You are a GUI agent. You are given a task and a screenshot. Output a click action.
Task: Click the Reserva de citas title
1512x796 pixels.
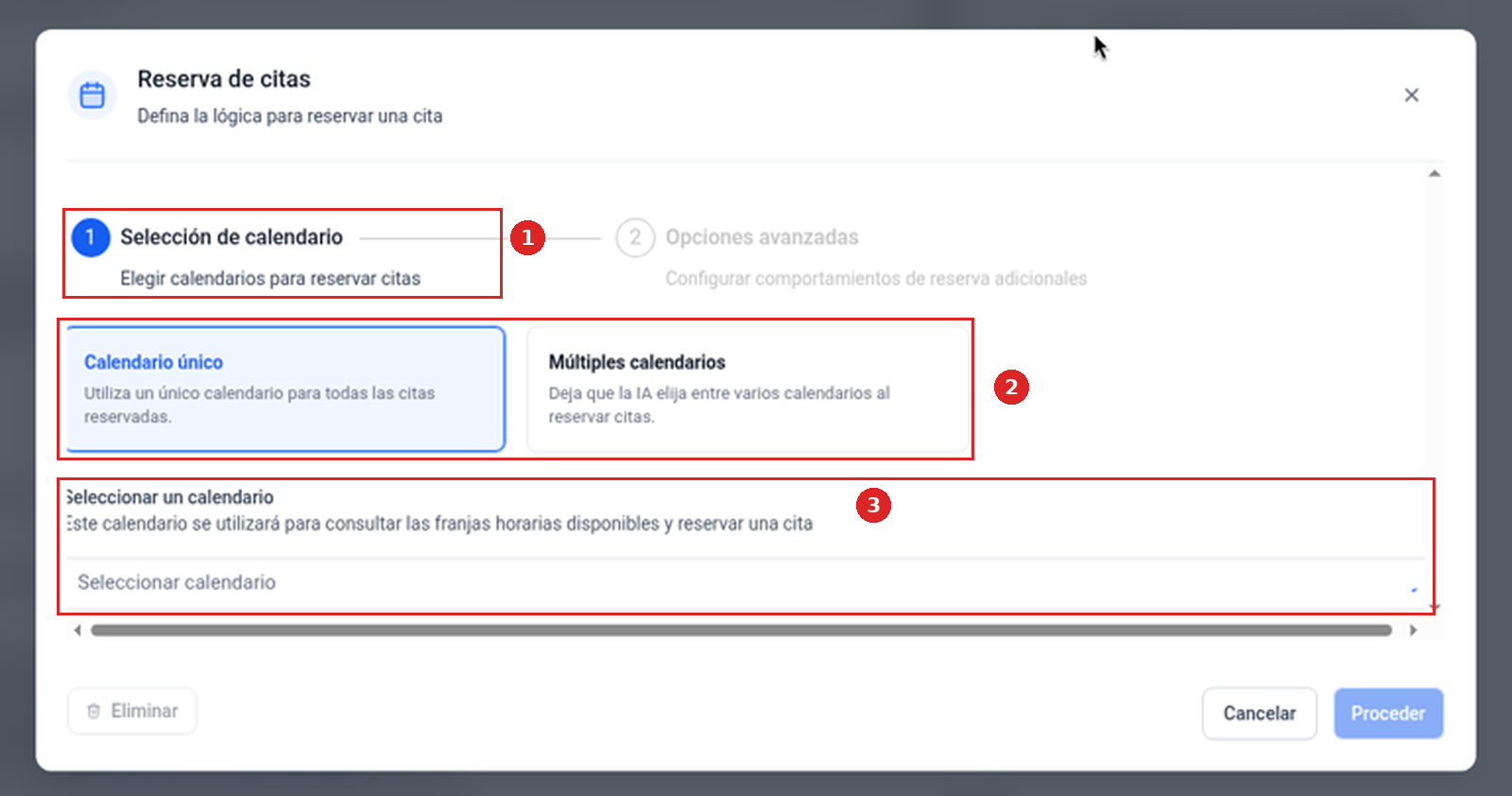click(224, 79)
